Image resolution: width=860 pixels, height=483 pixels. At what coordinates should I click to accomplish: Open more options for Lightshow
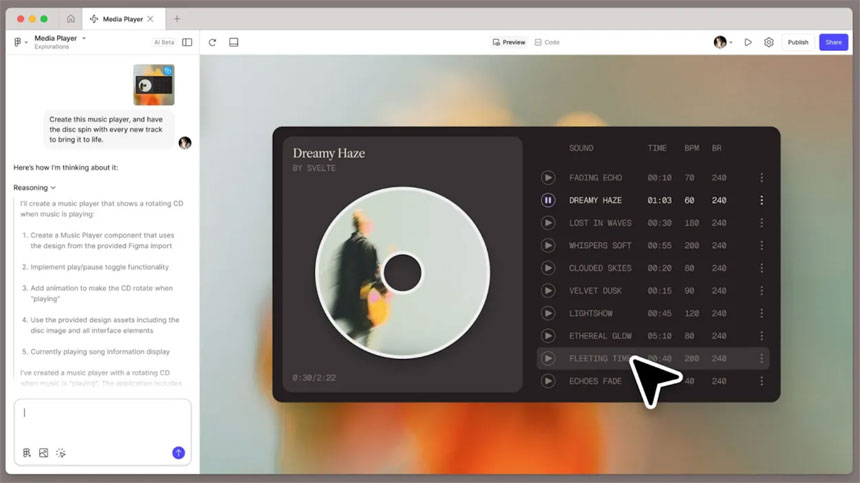coord(761,313)
